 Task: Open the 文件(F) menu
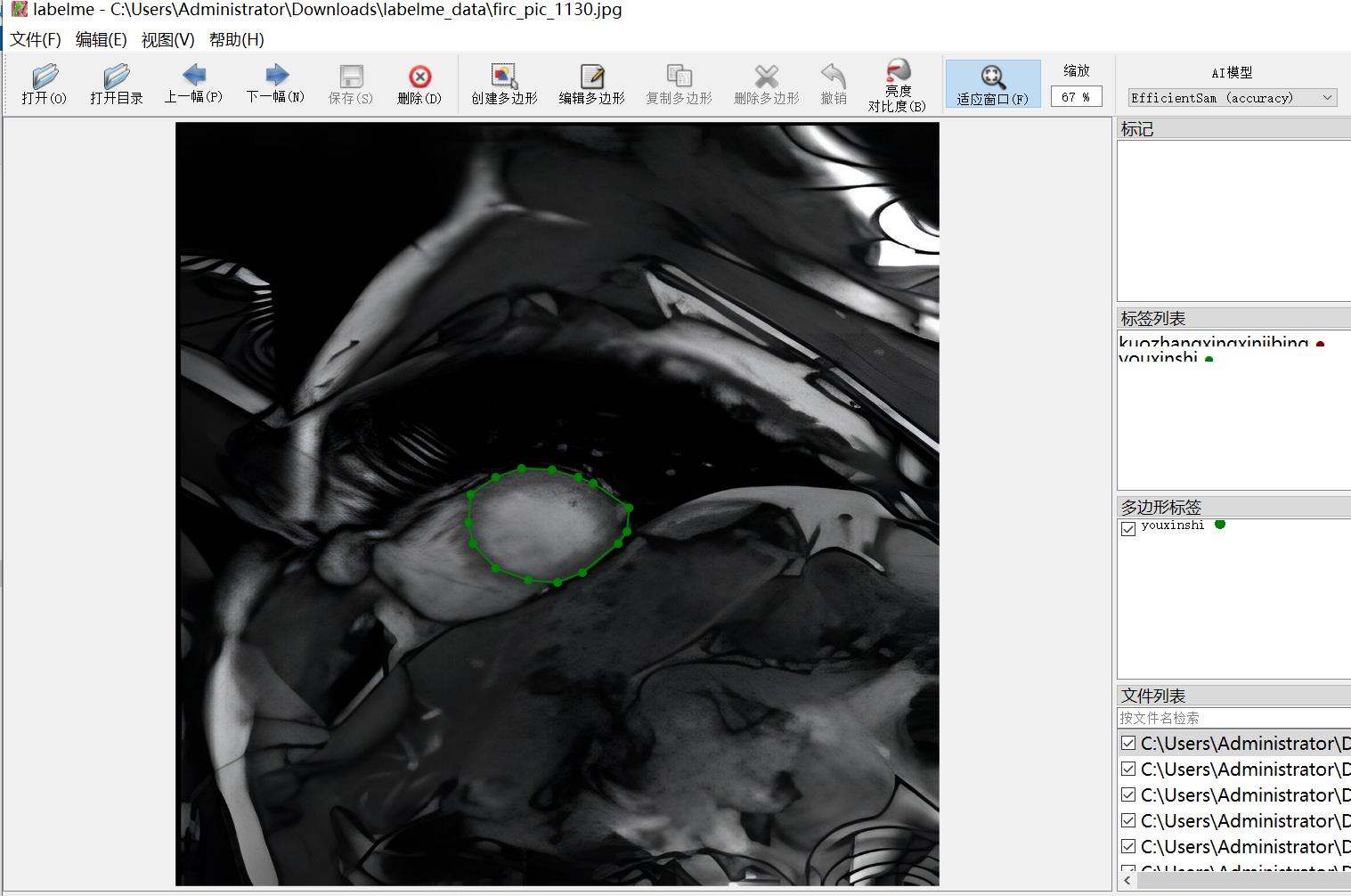(36, 40)
